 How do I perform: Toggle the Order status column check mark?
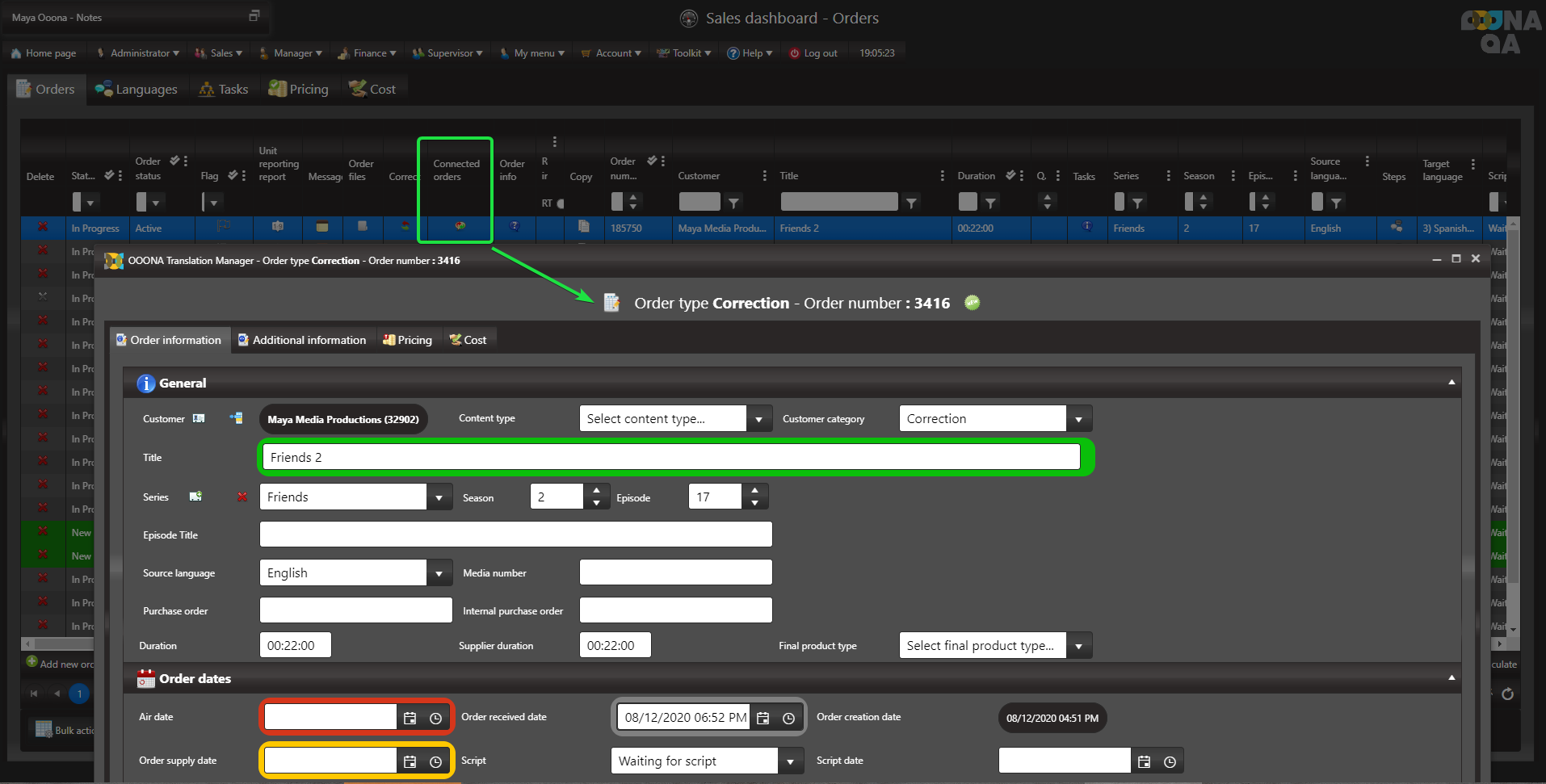[174, 161]
